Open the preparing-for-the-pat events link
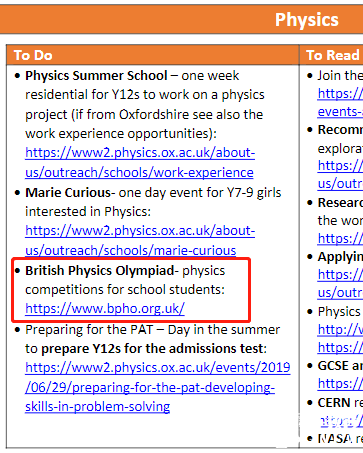363x453 pixels. (x=158, y=387)
